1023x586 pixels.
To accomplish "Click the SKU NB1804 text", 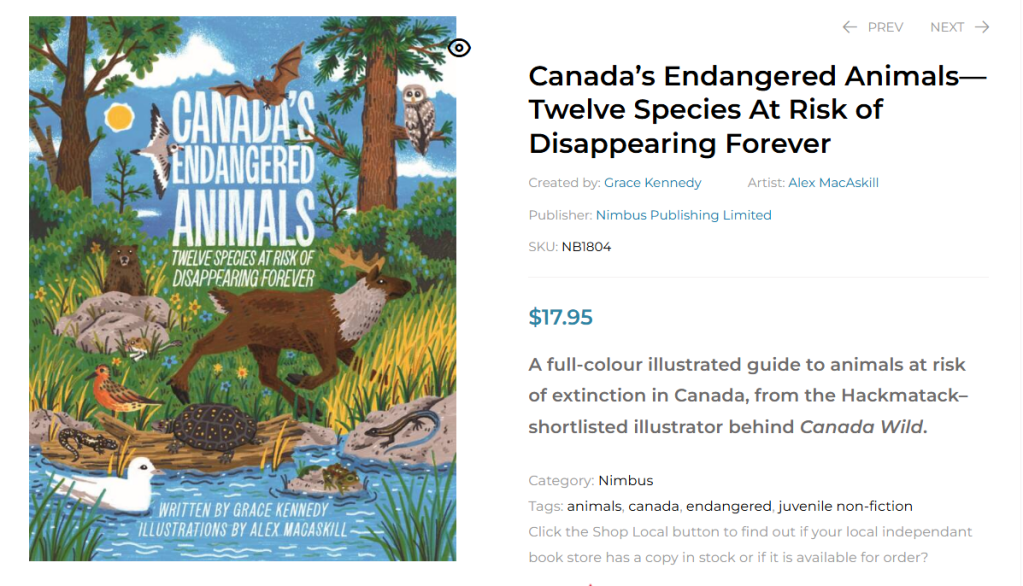I will (585, 247).
